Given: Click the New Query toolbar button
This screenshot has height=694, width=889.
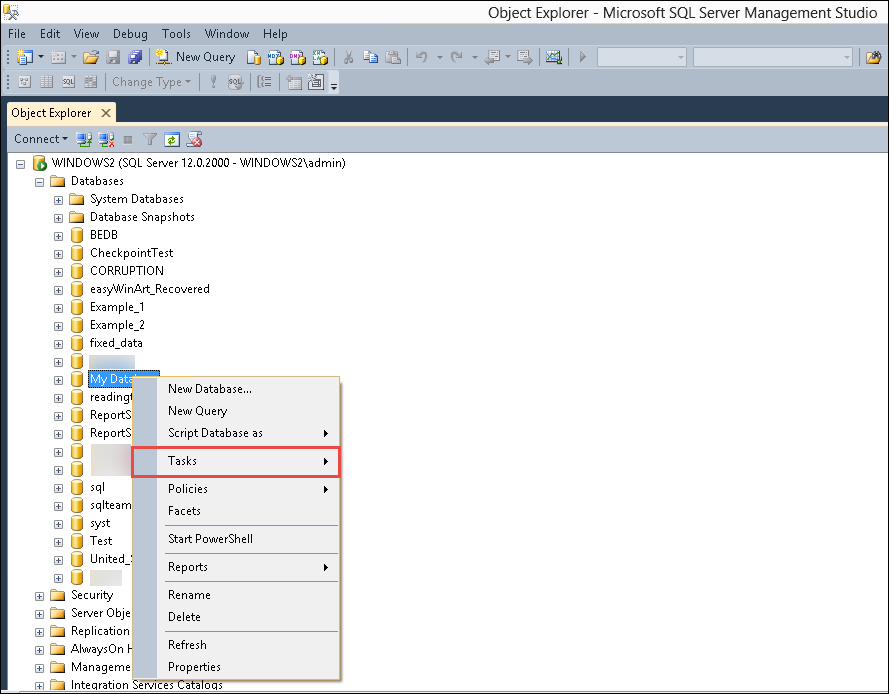Looking at the screenshot, I should (x=195, y=57).
